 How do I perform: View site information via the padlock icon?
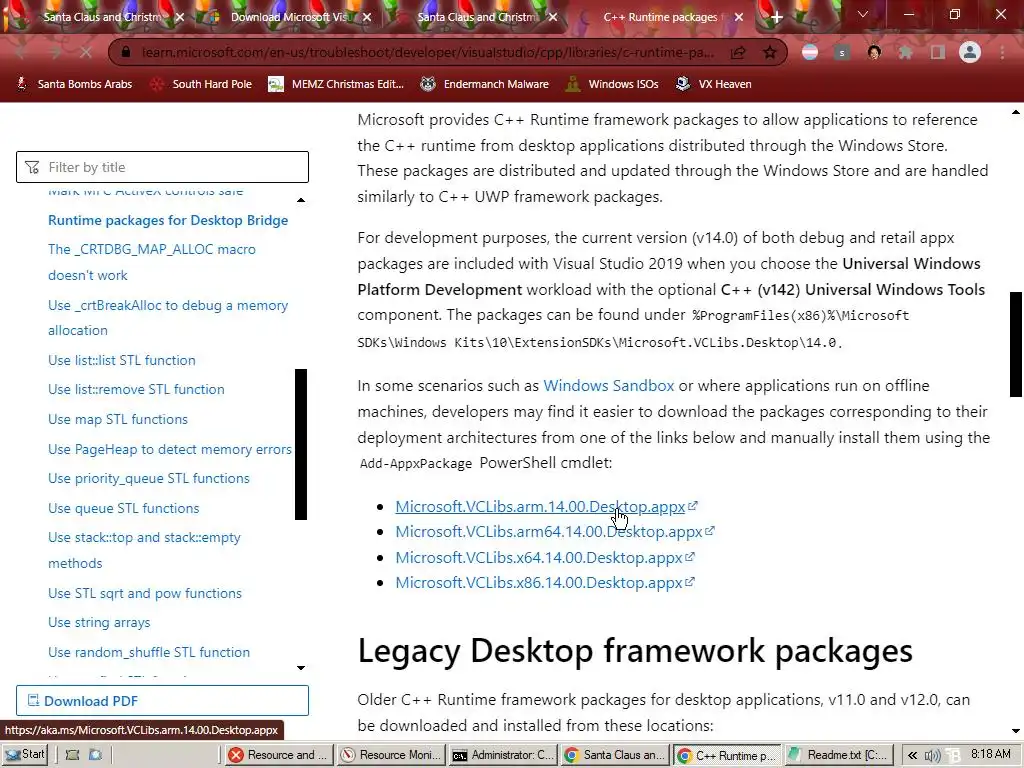point(127,52)
